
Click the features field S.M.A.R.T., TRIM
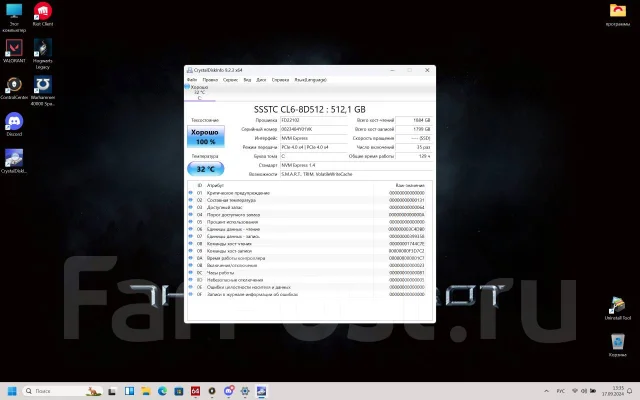[x=356, y=174]
